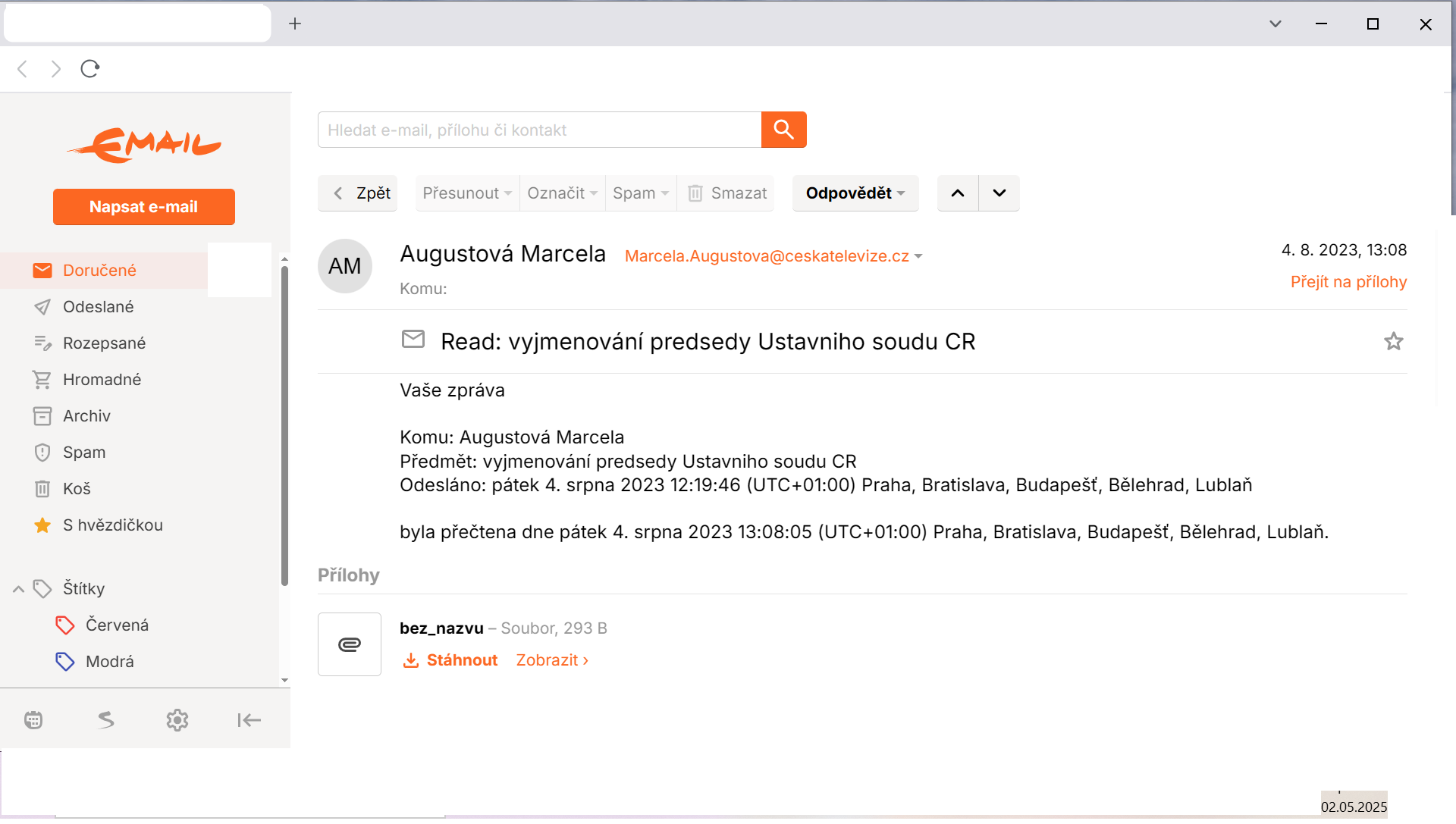1456x824 pixels.
Task: Click the sender email address link
Action: coord(767,256)
